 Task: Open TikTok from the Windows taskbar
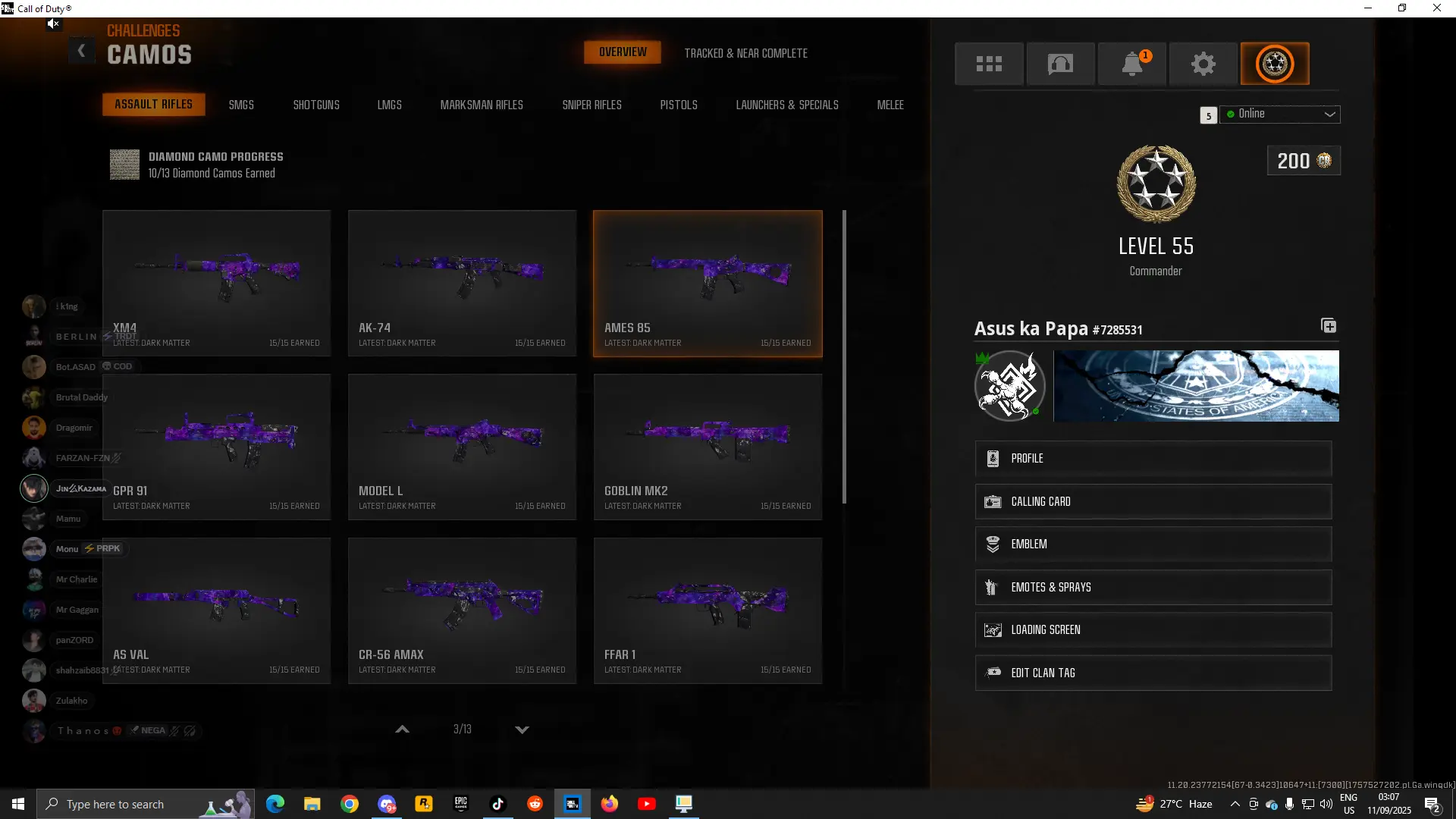click(x=498, y=804)
